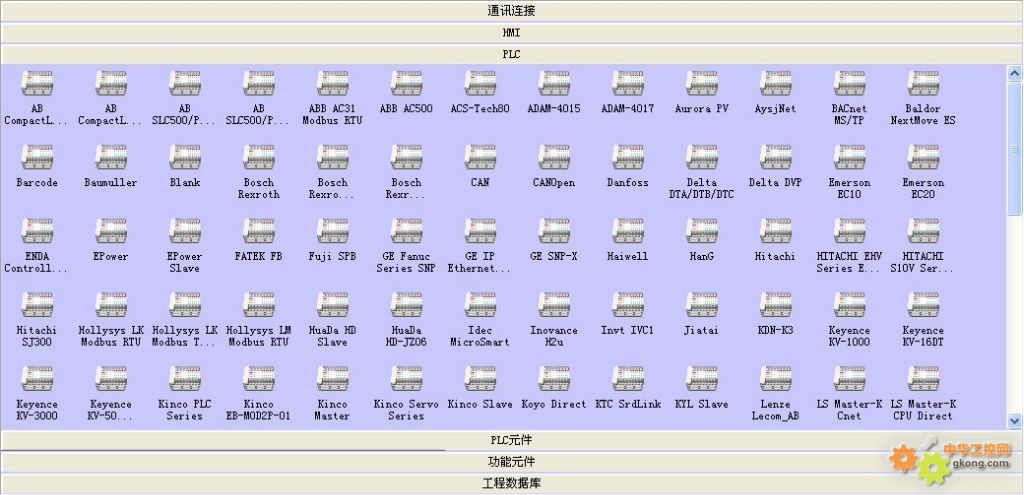The height and width of the screenshot is (495, 1024).
Task: Select the EPower Slave icon
Action: point(185,231)
